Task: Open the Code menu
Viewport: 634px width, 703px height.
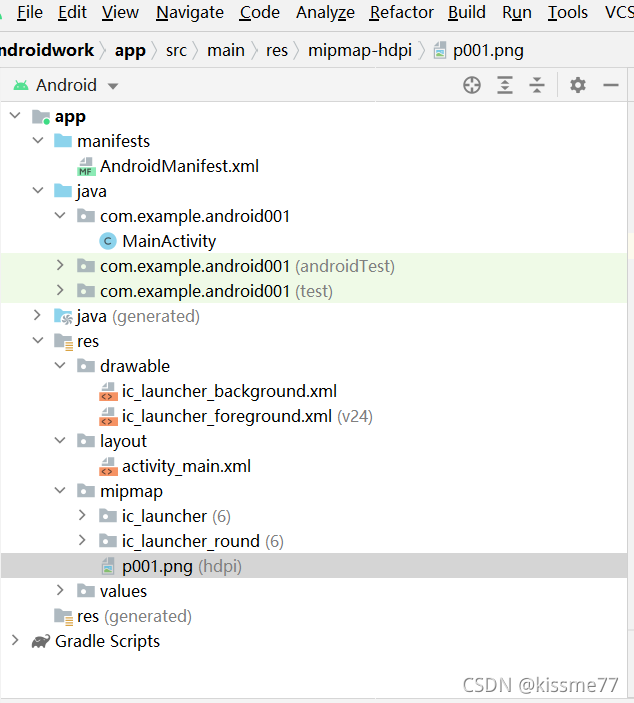Action: pyautogui.click(x=259, y=13)
